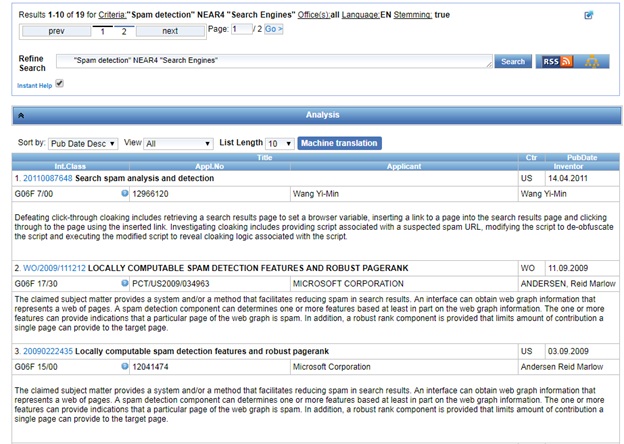Select application number 12966120

(150, 194)
